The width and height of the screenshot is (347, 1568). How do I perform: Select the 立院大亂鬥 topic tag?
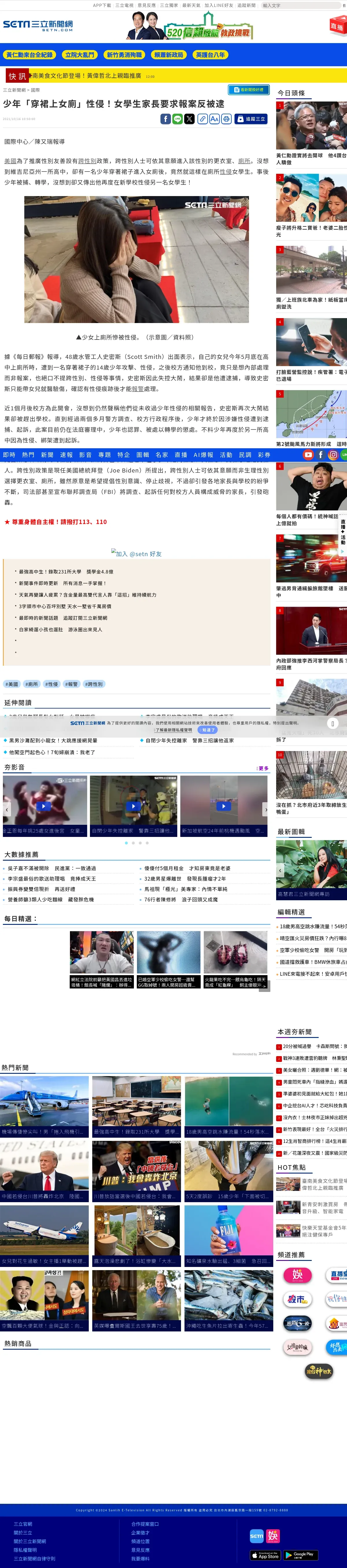80,55
